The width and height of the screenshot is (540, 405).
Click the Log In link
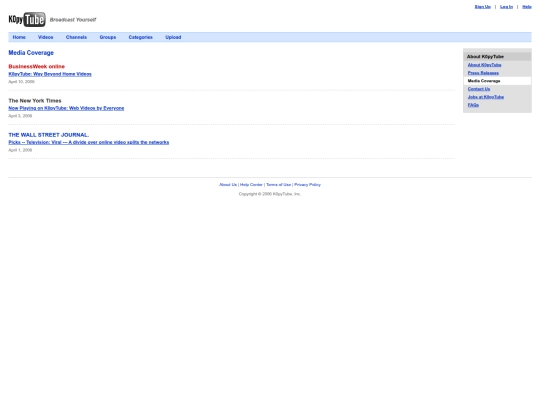[506, 7]
